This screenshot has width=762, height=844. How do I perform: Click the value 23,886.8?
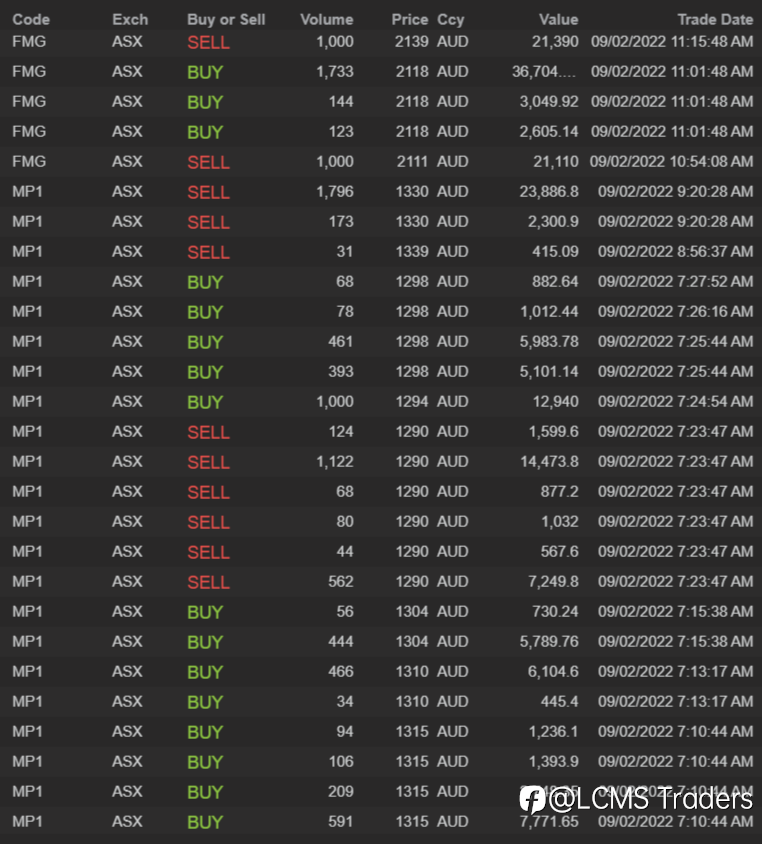[x=549, y=192]
